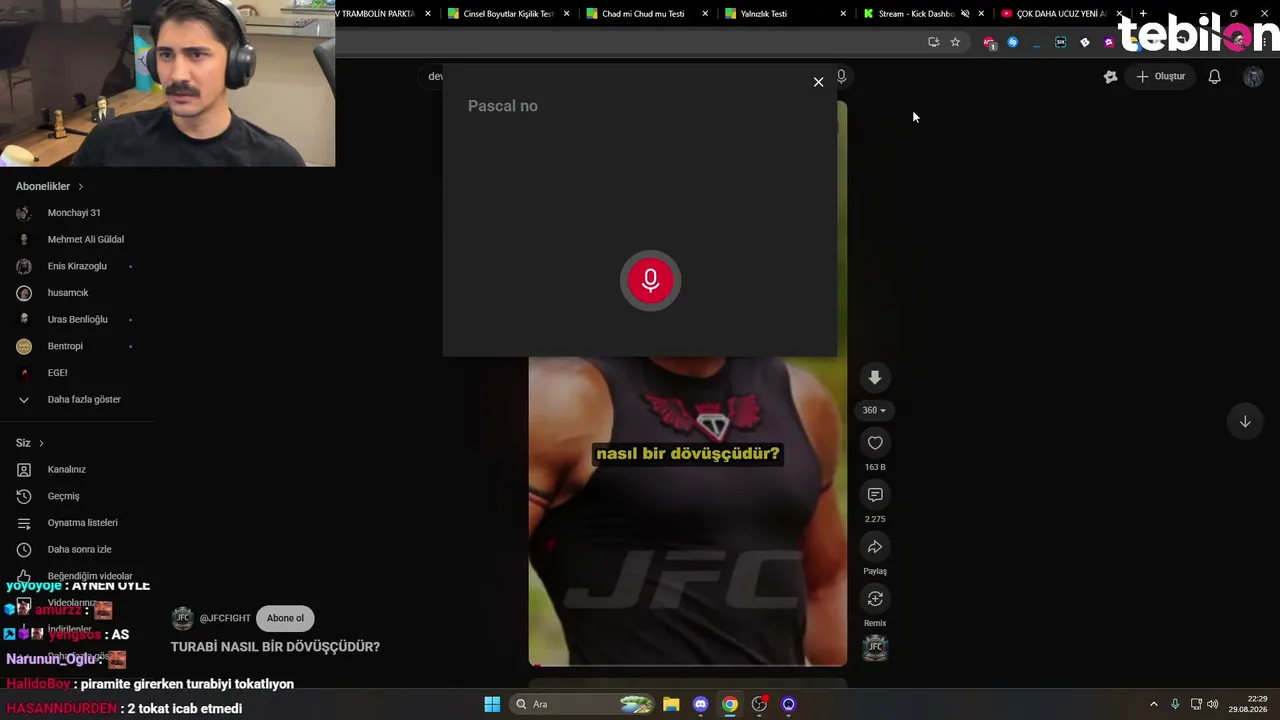Viewport: 1280px width, 720px height.
Task: Open Kanalınız in the sidebar
Action: point(66,470)
